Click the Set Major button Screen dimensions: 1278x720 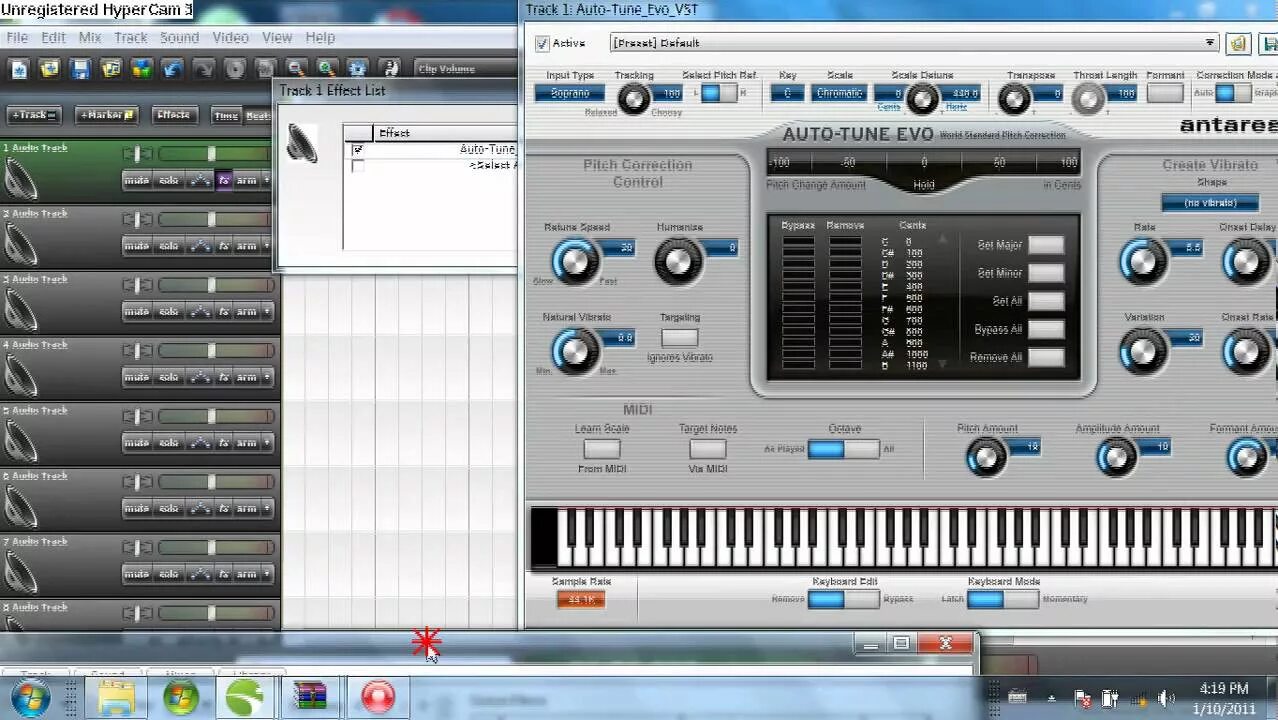point(1046,245)
